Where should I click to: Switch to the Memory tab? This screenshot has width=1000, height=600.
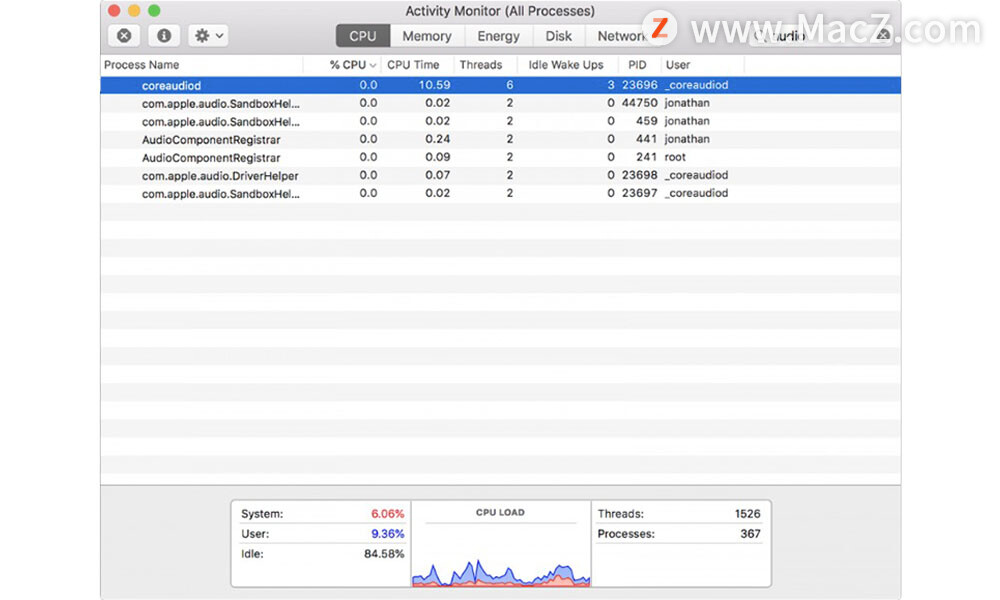(427, 36)
